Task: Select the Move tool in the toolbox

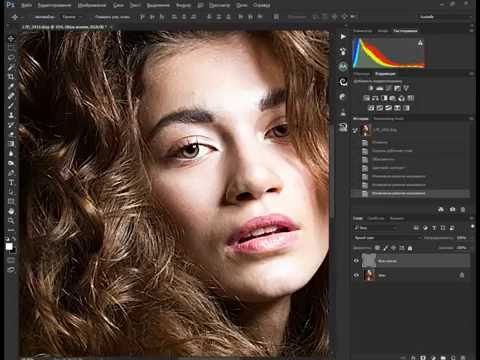Action: 11,39
